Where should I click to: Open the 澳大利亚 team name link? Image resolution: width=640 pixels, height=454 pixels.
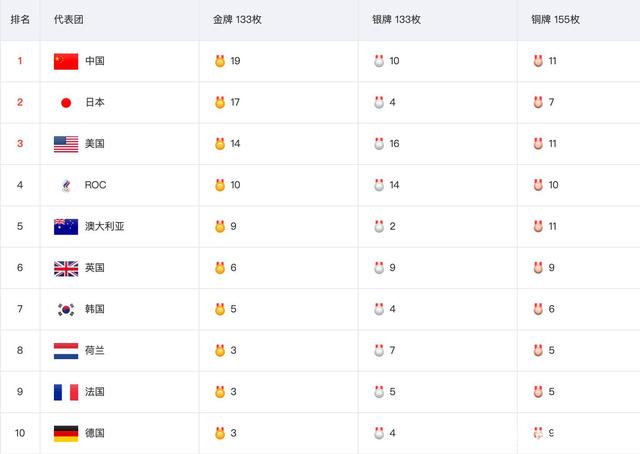tap(104, 227)
